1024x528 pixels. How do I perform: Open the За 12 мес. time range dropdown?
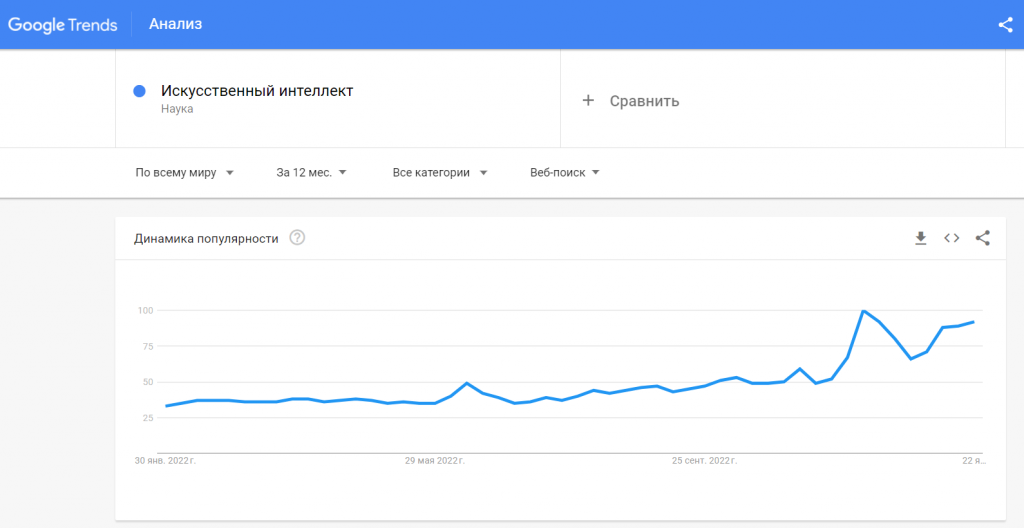point(312,173)
